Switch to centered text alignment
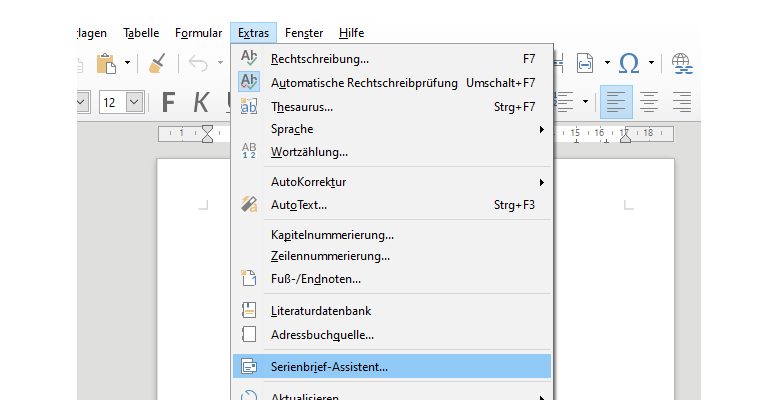Screen dimensions: 768x400 click(649, 102)
